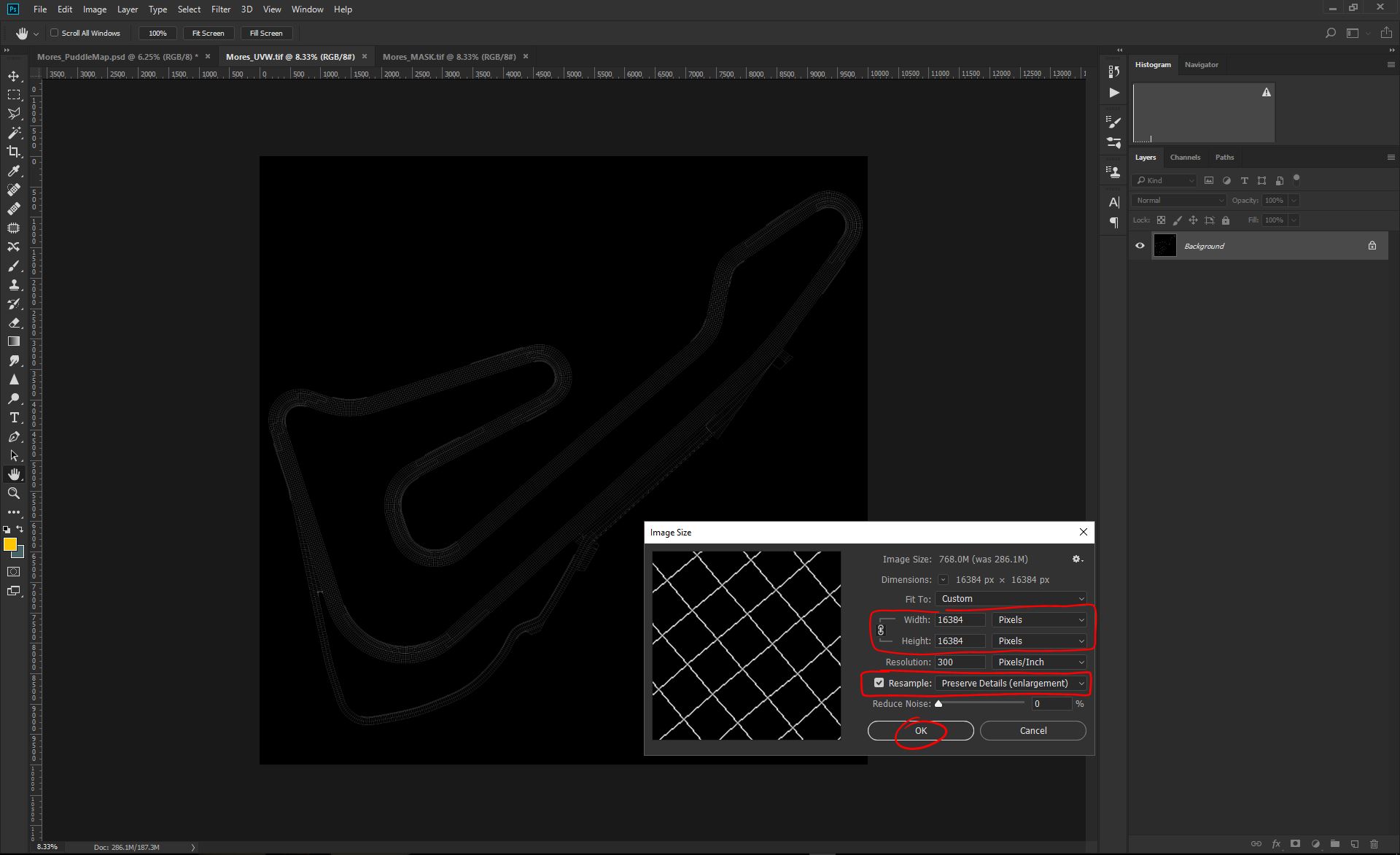Open the Actions panel play icon
The image size is (1400, 855).
[x=1113, y=93]
